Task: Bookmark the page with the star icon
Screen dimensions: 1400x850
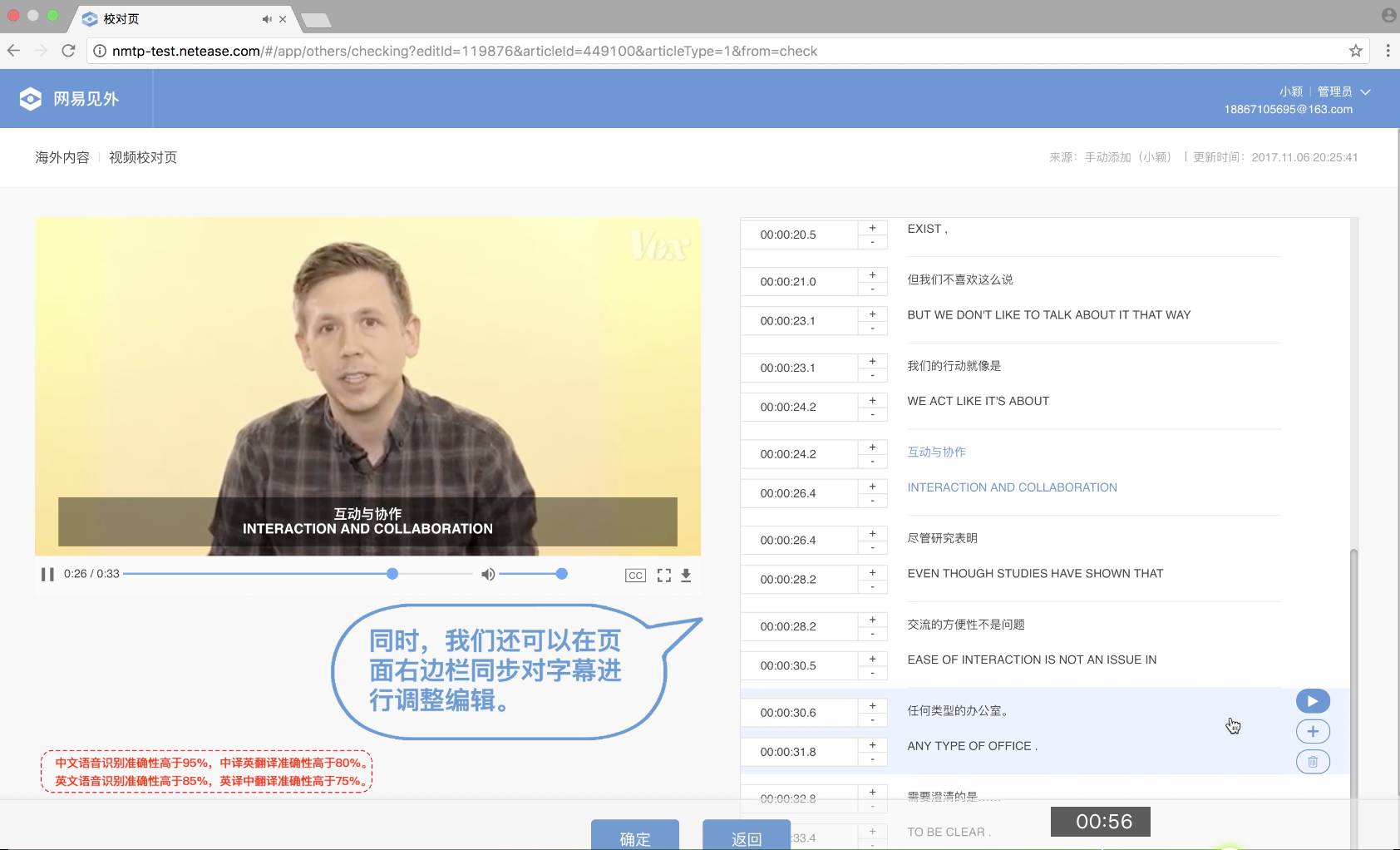Action: click(1355, 51)
